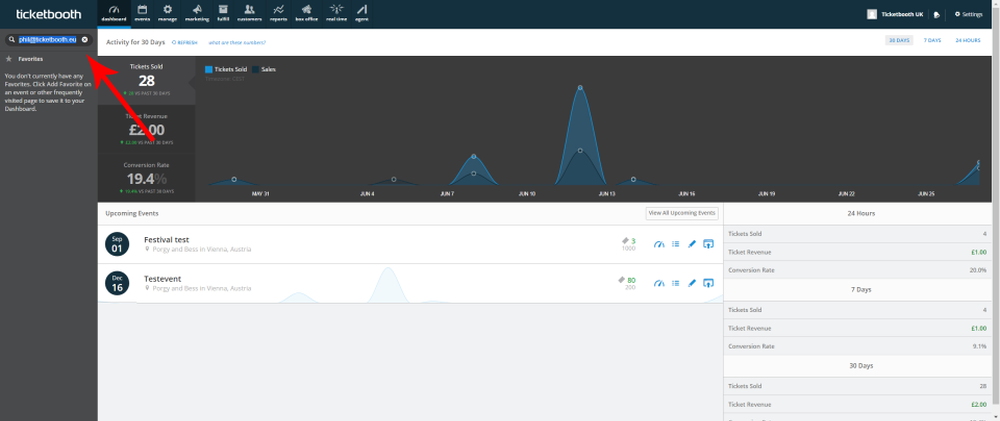Image resolution: width=1000 pixels, height=421 pixels.
Task: Click the highest peak data point on chart
Action: pyautogui.click(x=580, y=87)
